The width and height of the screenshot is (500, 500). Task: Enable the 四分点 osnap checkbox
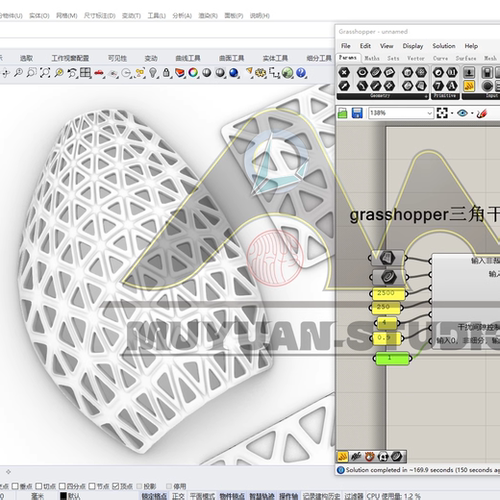62,486
